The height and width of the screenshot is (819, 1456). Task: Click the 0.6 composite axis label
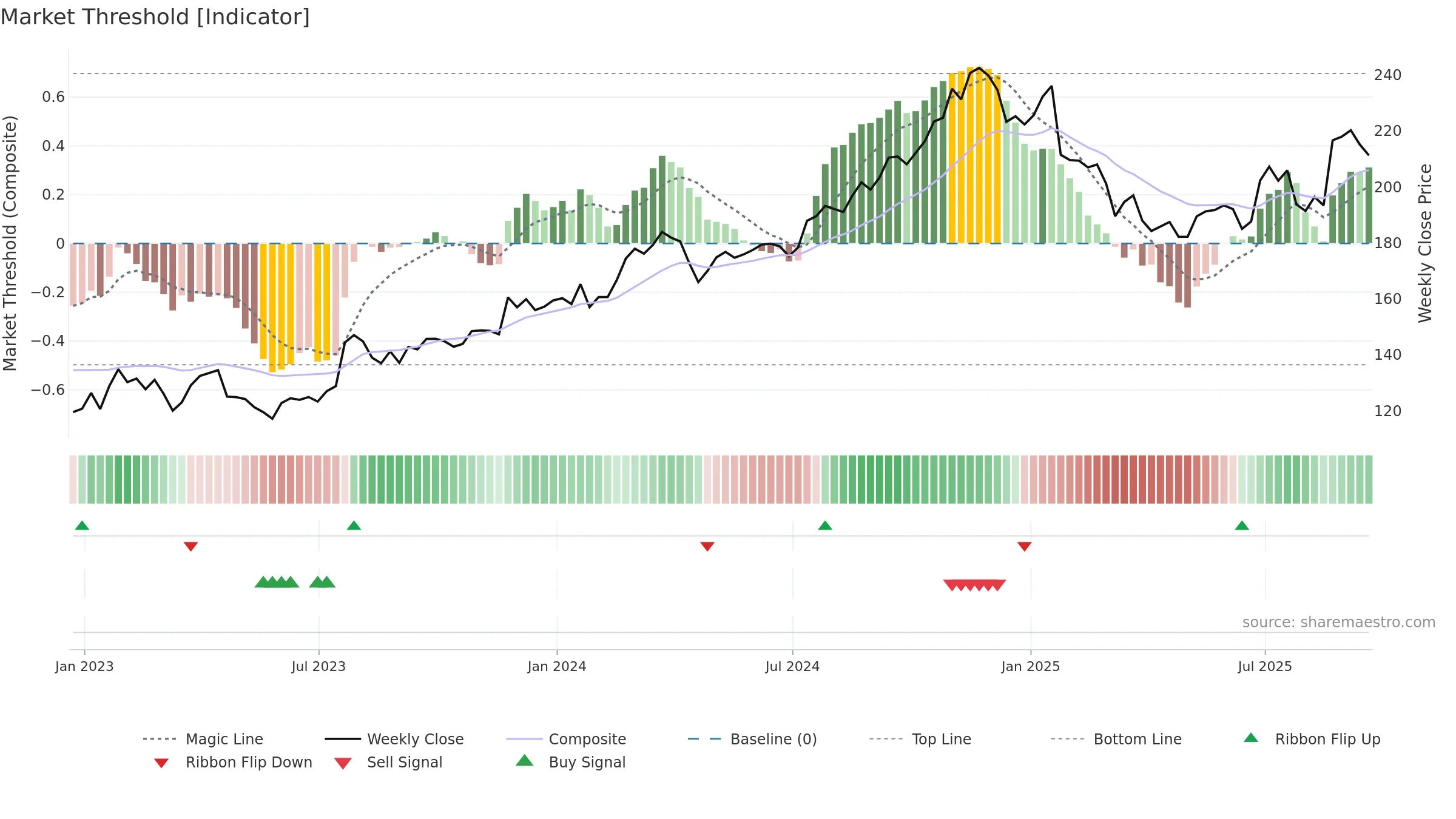pyautogui.click(x=53, y=97)
